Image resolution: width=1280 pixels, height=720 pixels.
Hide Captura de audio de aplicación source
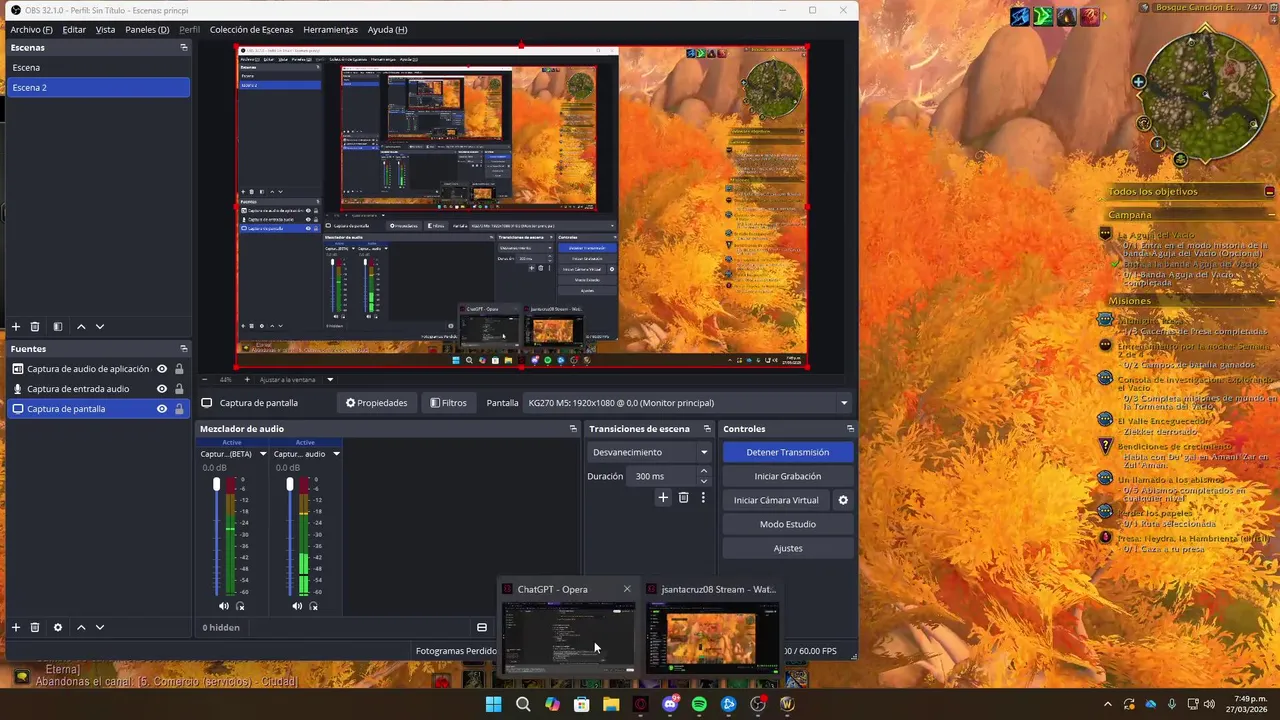pos(162,369)
